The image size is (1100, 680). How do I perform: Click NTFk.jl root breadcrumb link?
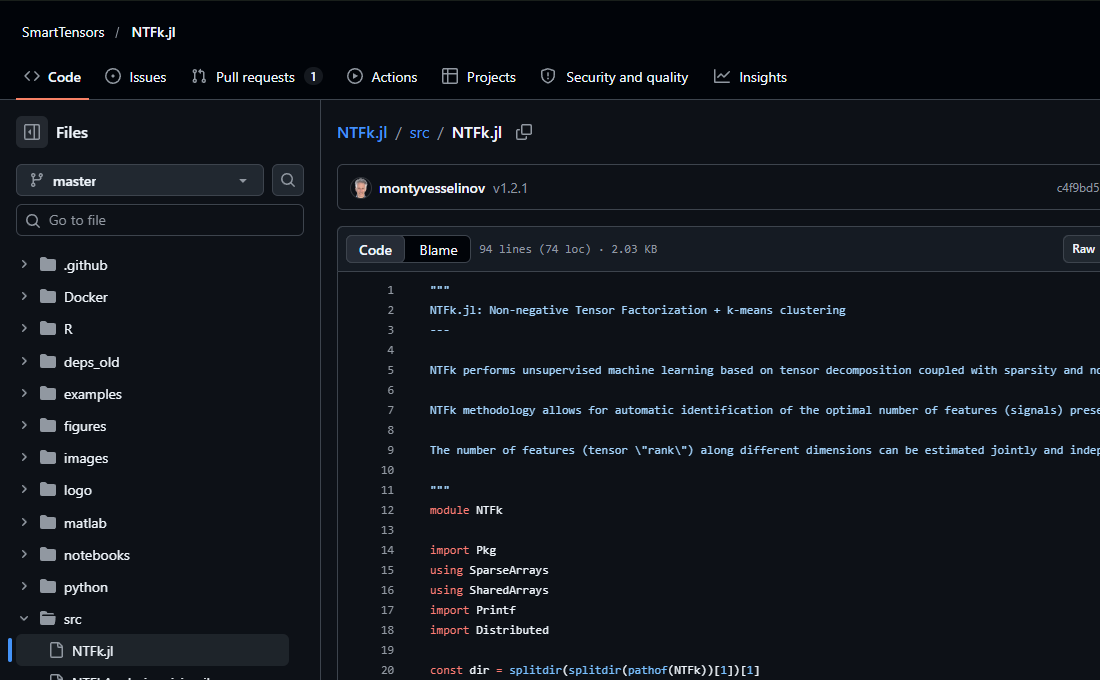coord(362,133)
